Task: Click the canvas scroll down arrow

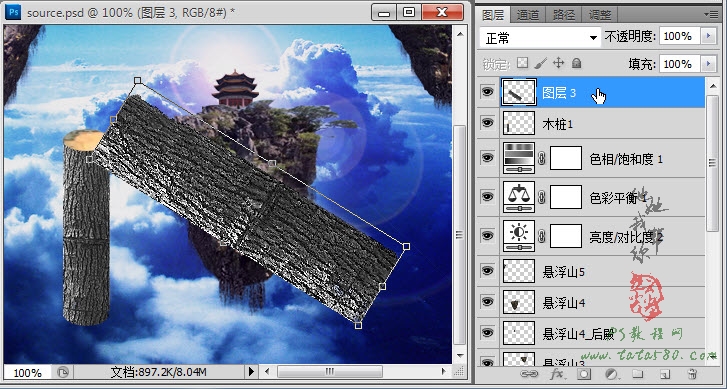Action: pyautogui.click(x=459, y=356)
